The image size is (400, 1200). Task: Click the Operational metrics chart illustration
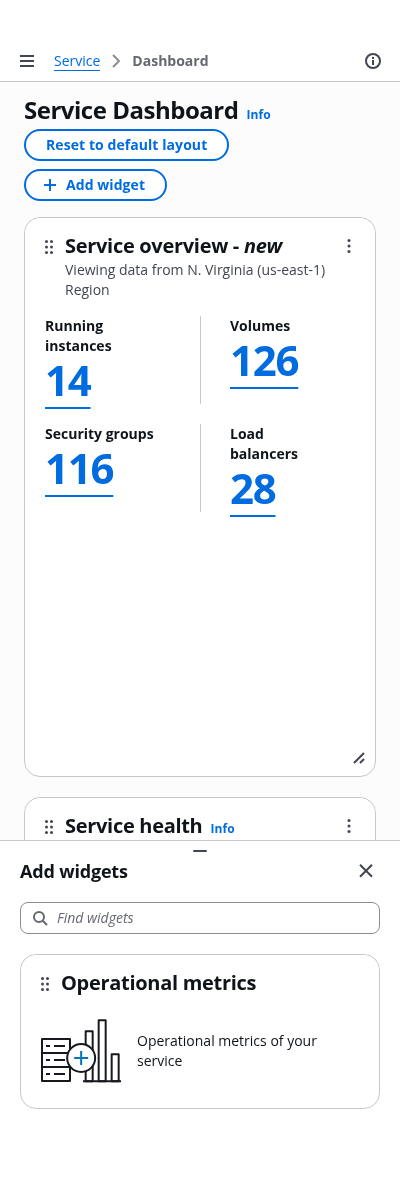coord(81,1051)
